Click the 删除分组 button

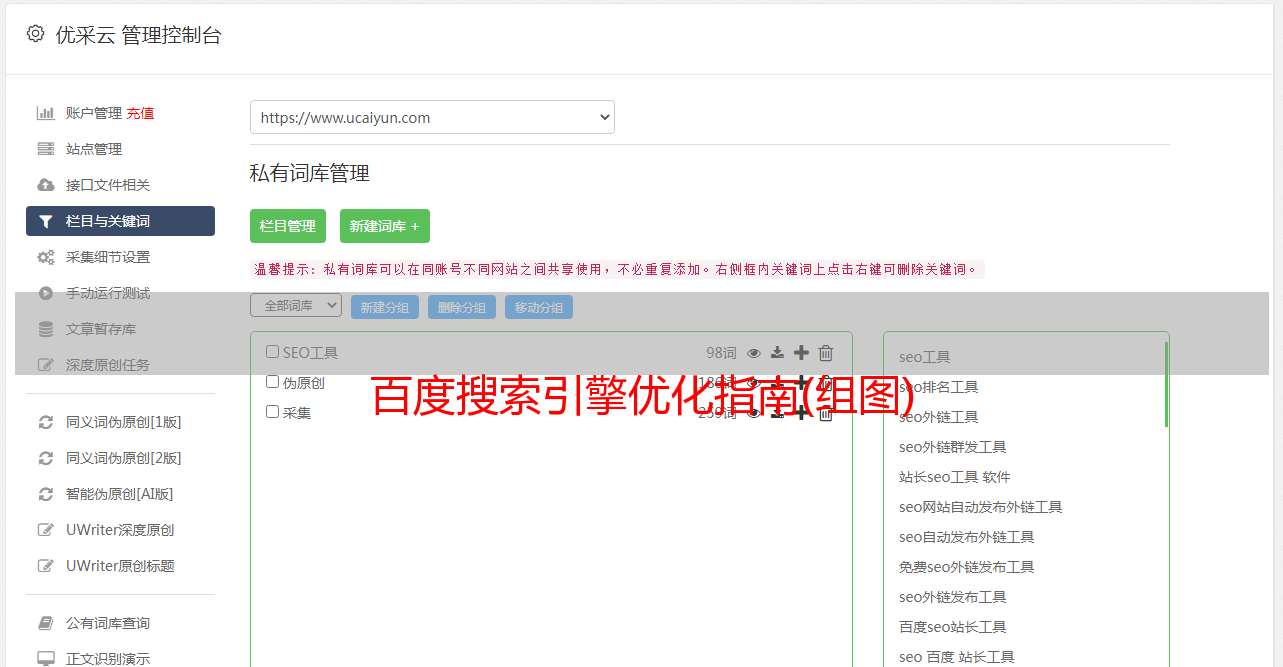click(x=462, y=307)
